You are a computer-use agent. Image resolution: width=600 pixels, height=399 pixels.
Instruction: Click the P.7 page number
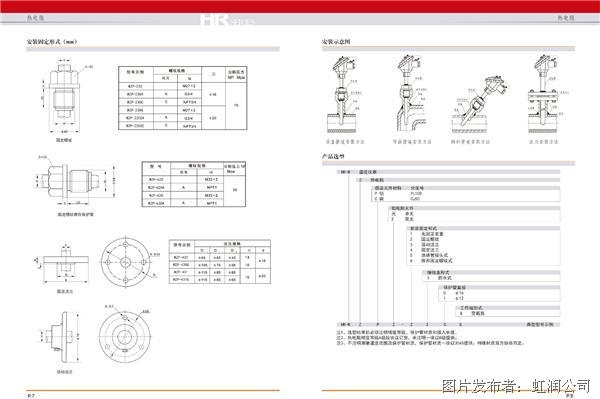point(31,396)
